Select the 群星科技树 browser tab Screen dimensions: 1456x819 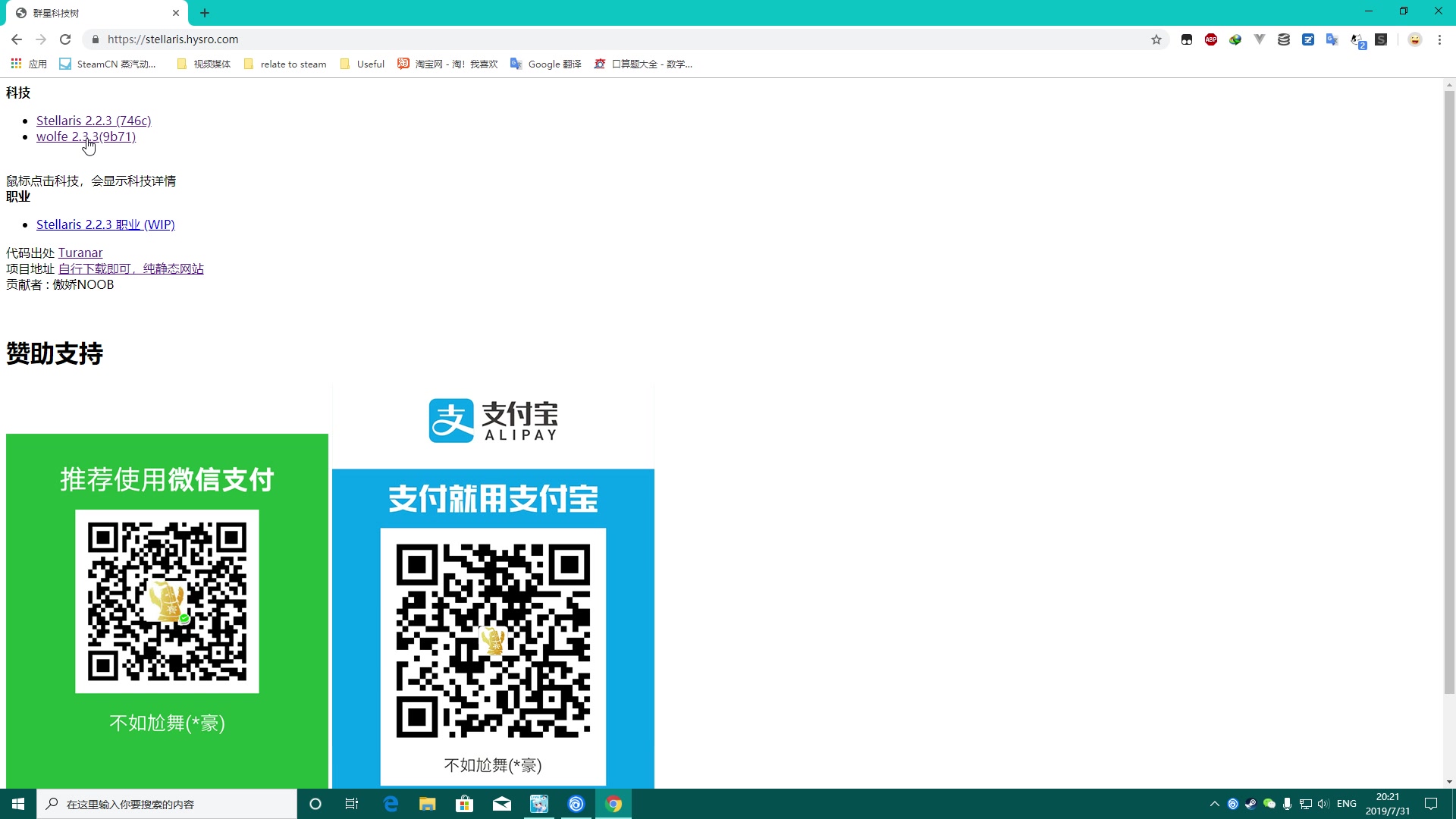tap(97, 13)
